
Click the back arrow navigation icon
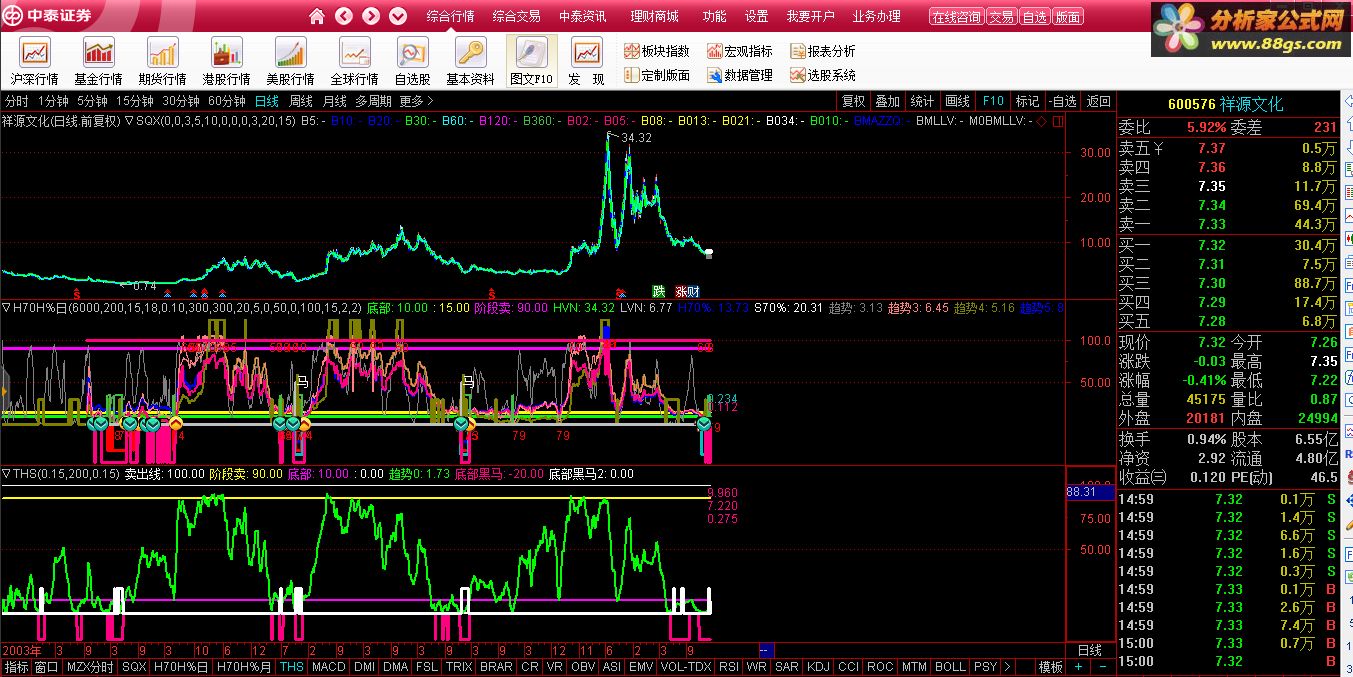coord(344,16)
